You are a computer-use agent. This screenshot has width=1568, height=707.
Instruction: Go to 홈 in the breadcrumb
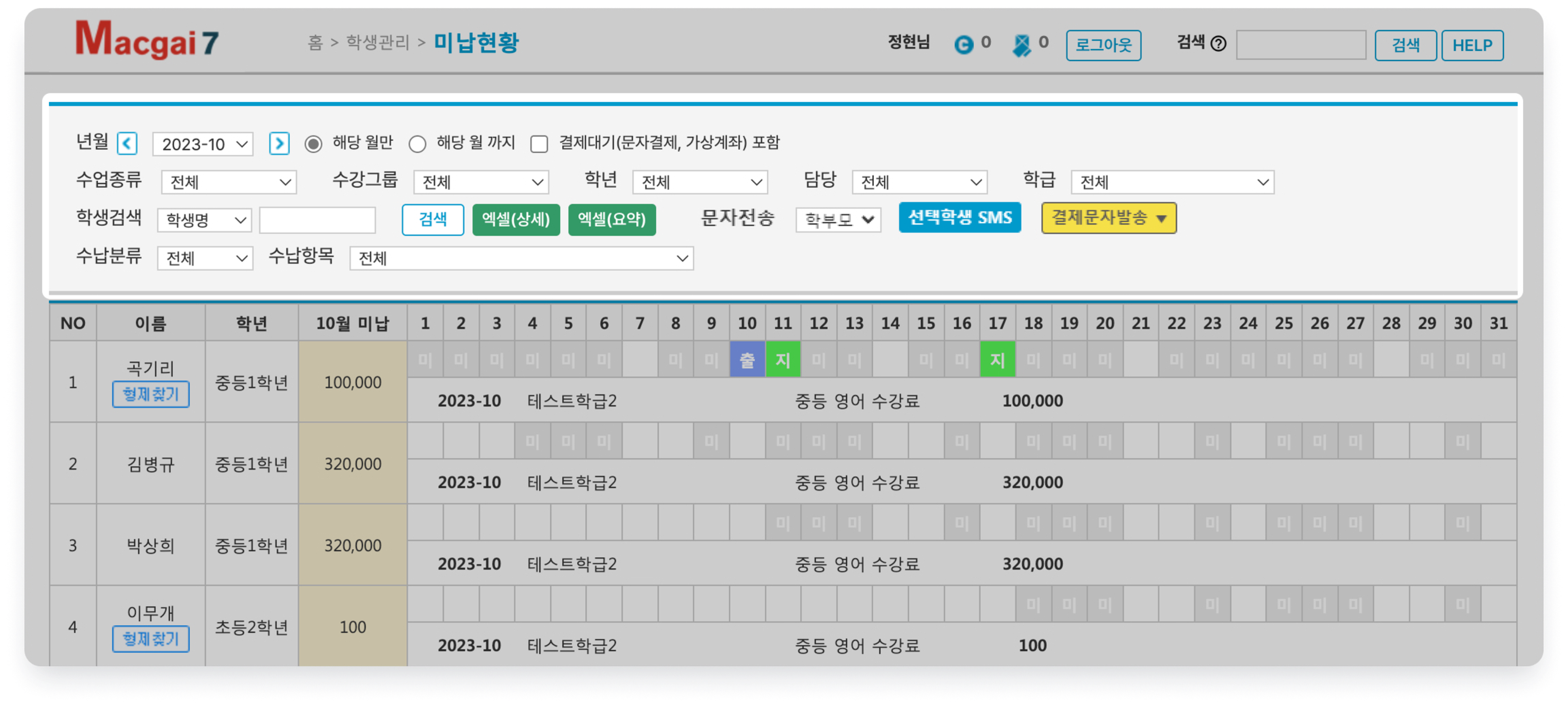[x=315, y=43]
